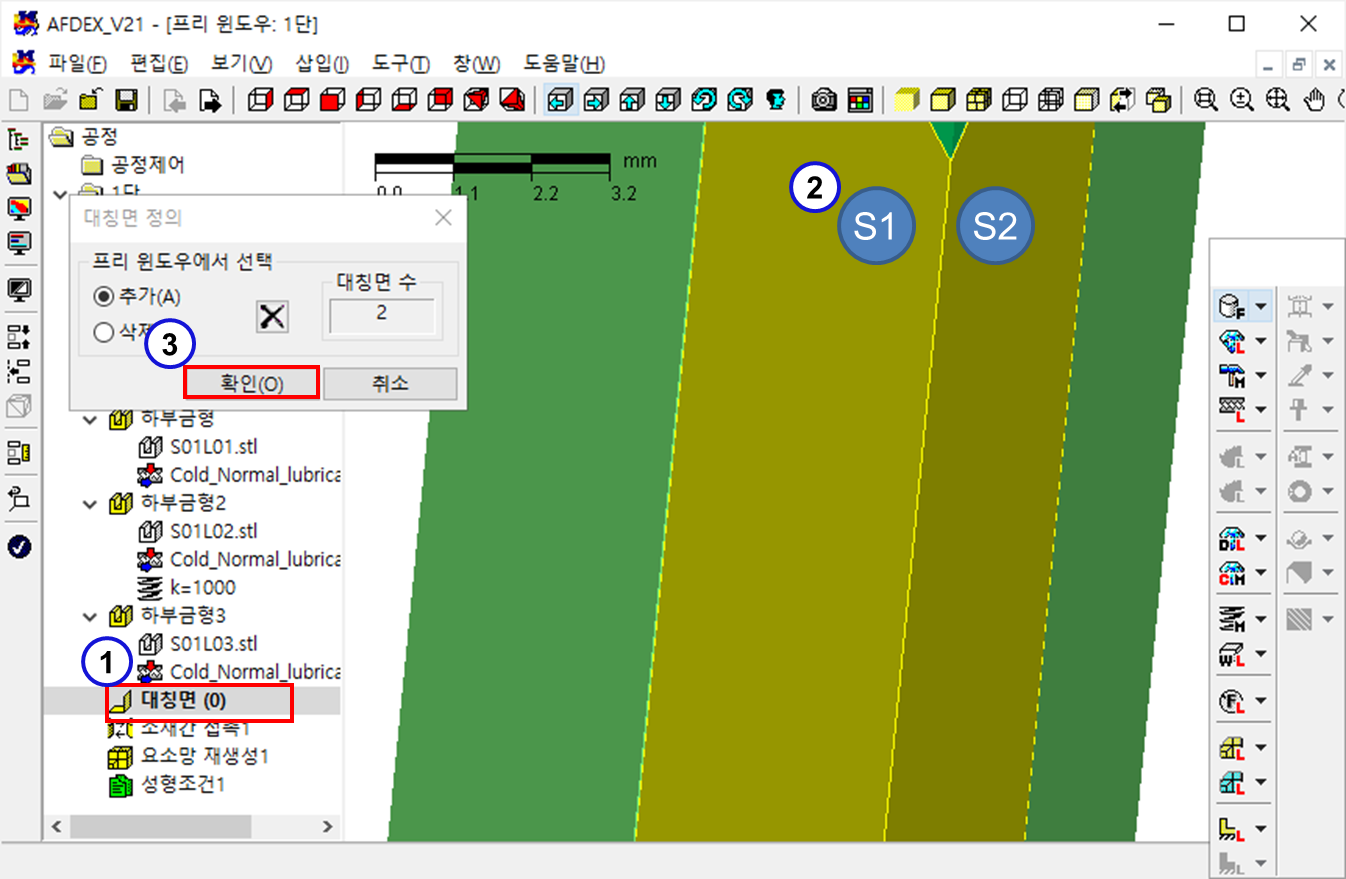This screenshot has width=1346, height=879.
Task: Click the tree panel right scroll arrow
Action: [x=327, y=826]
